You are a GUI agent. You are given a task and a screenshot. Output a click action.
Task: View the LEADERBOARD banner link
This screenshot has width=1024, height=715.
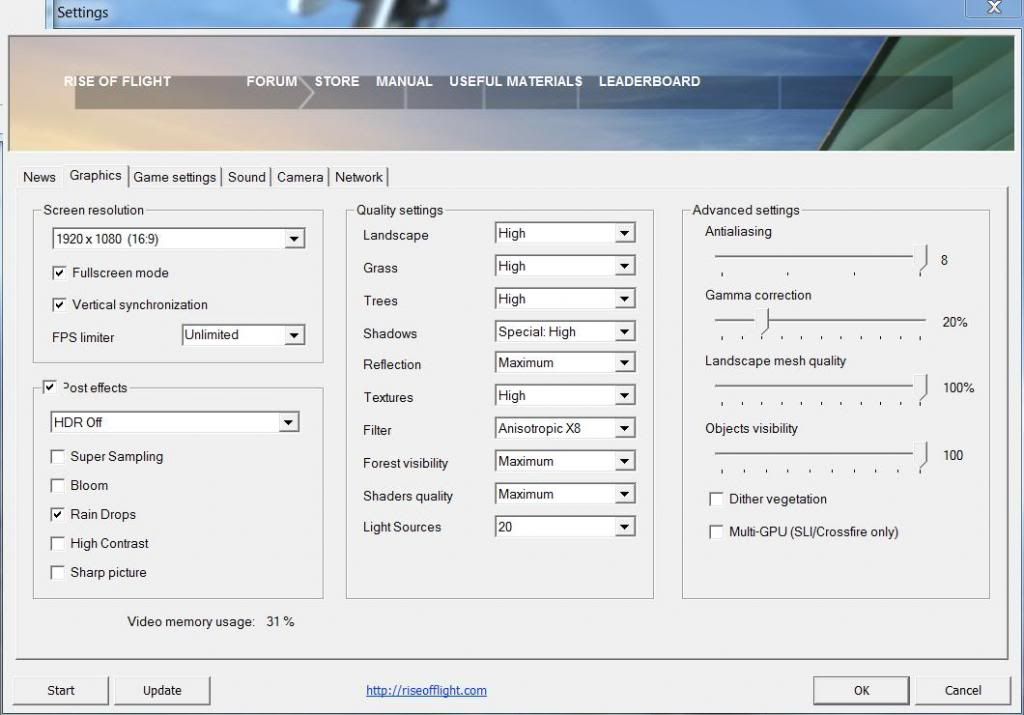649,82
